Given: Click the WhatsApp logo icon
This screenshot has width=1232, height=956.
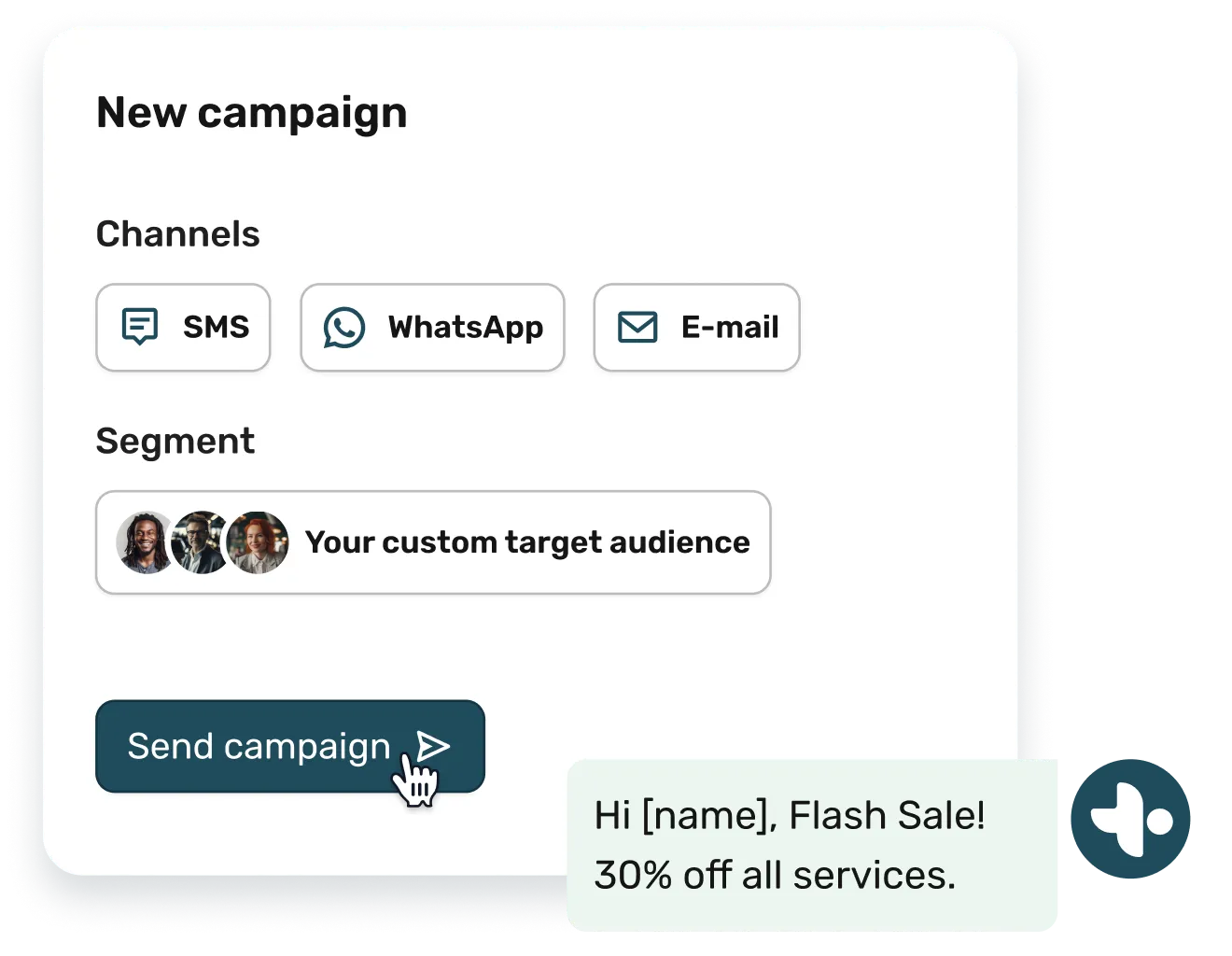Looking at the screenshot, I should pos(345,327).
